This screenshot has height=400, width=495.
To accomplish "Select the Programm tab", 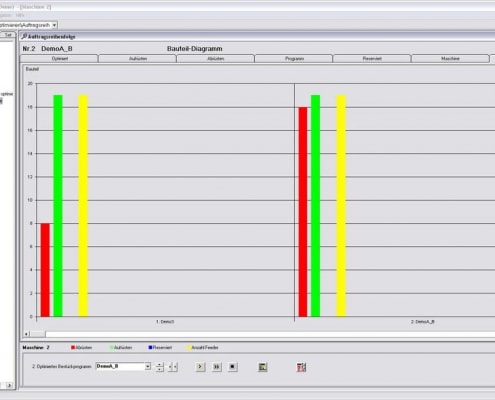I will (x=294, y=59).
